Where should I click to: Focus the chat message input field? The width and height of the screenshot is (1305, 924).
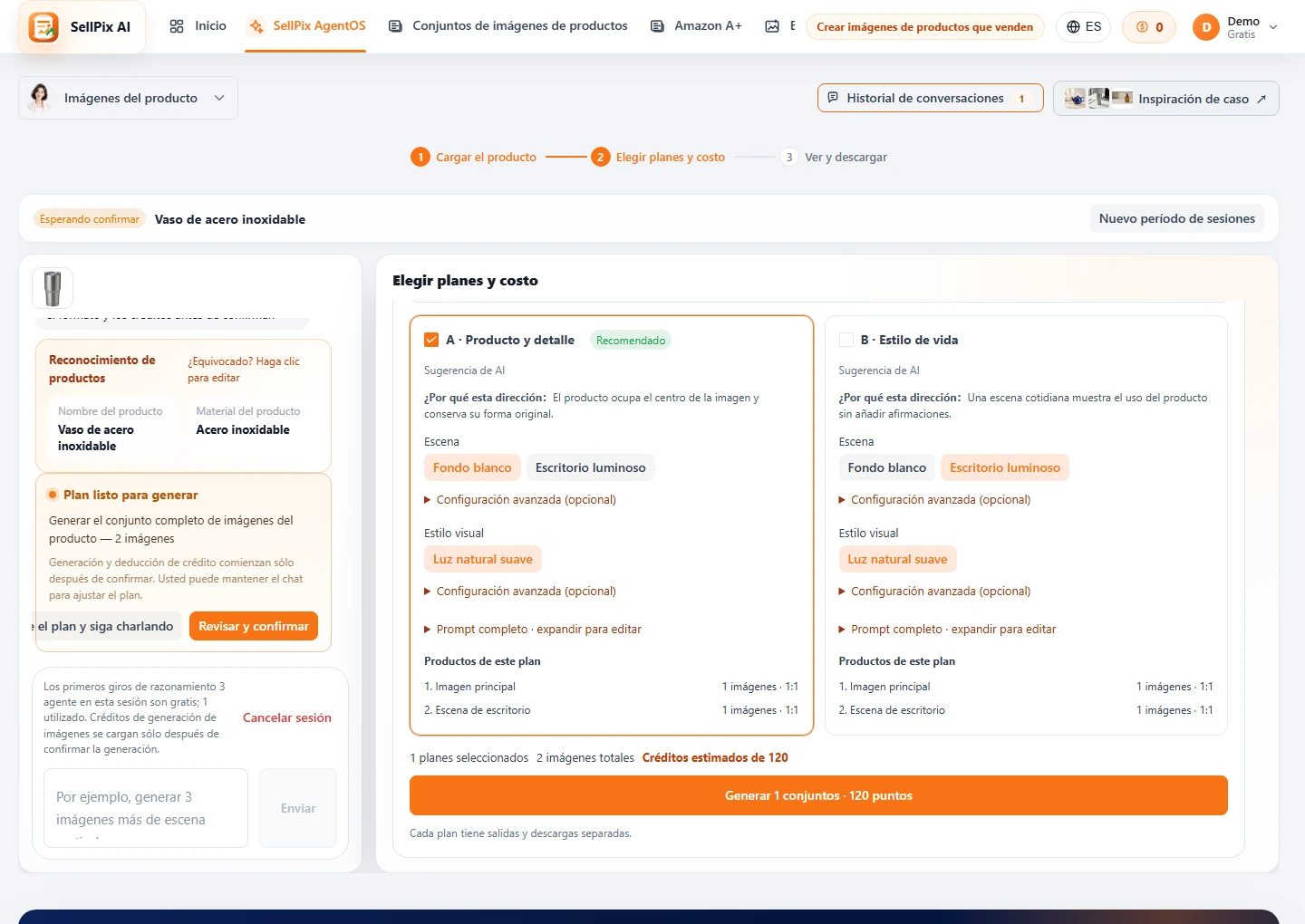coord(146,808)
